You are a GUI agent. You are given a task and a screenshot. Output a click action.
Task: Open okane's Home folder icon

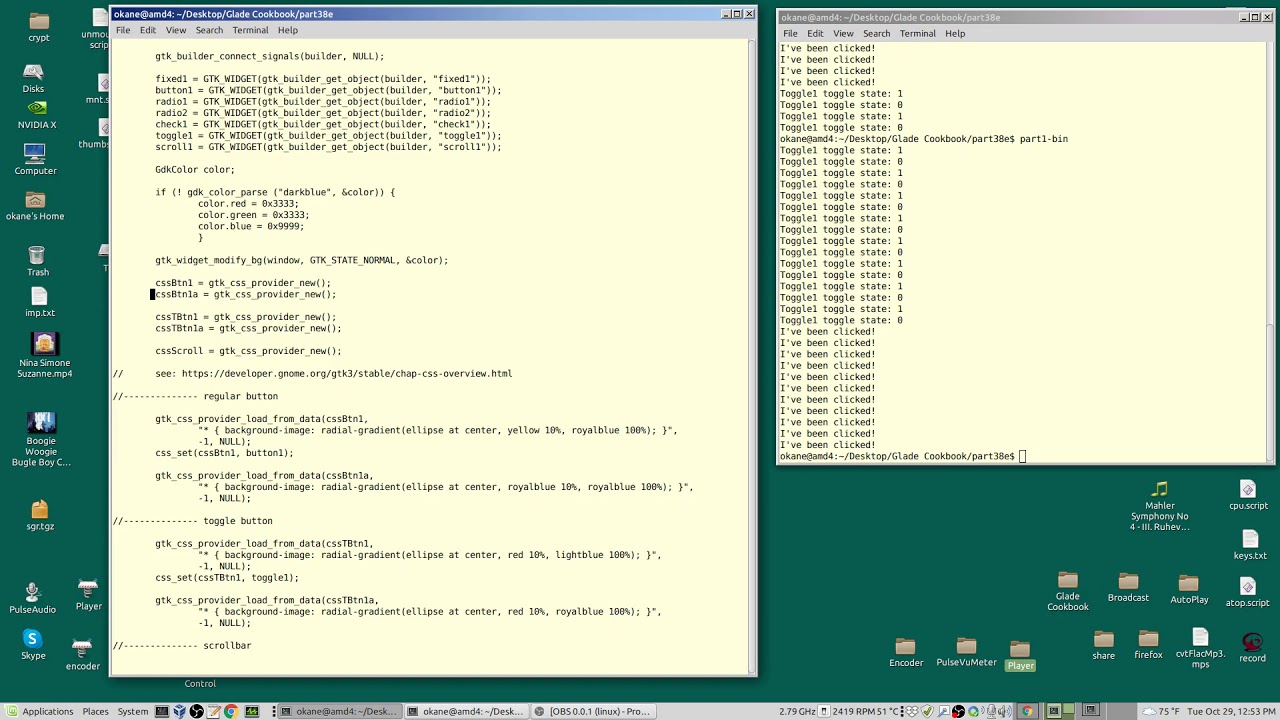tap(35, 206)
